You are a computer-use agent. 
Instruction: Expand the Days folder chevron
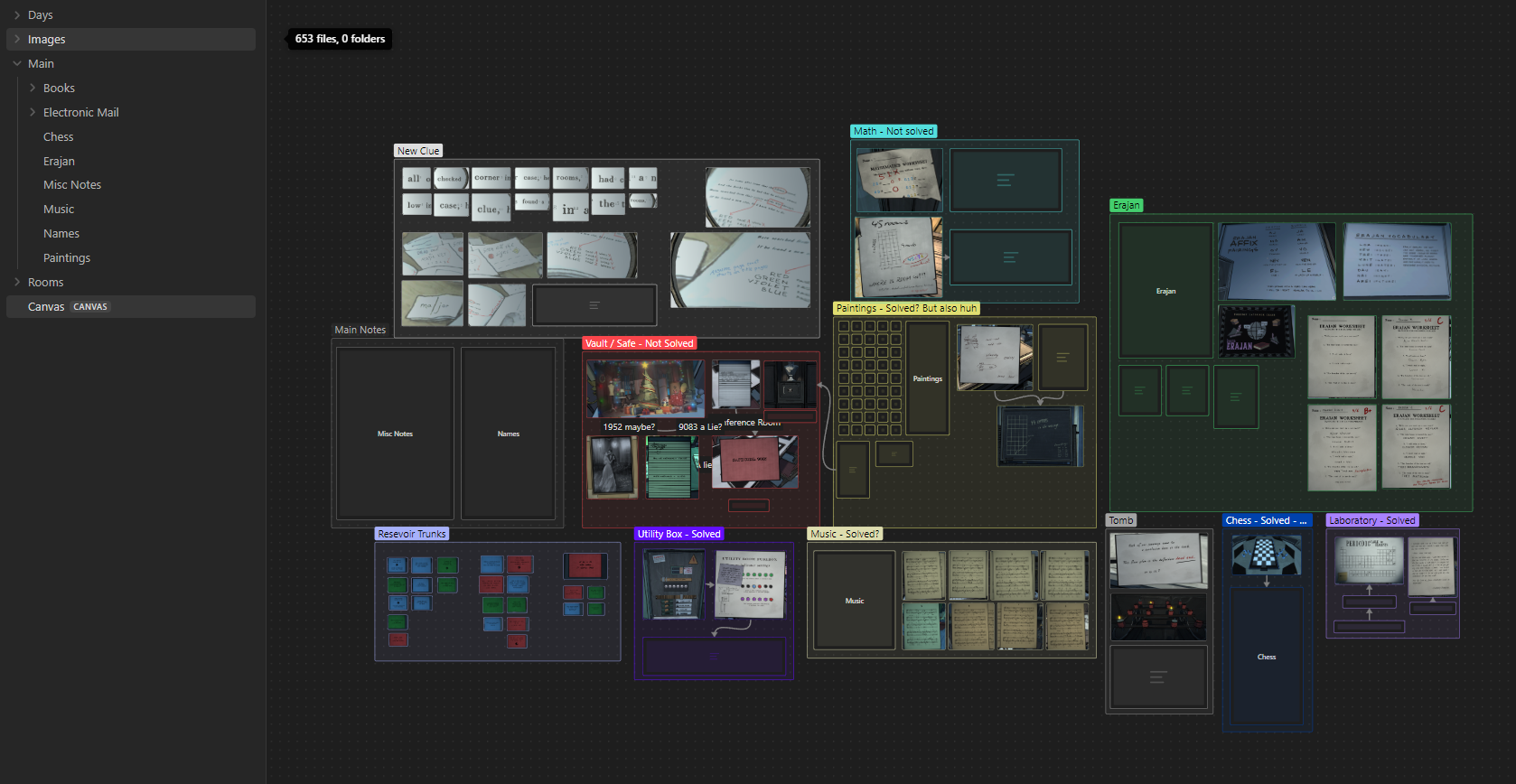click(17, 15)
